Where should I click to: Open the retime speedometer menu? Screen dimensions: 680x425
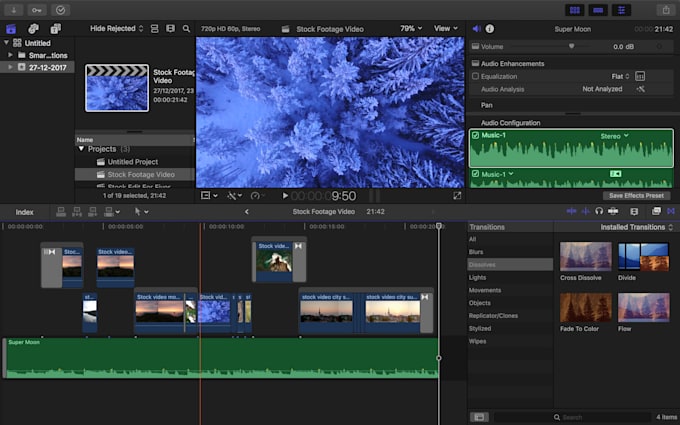pos(257,196)
